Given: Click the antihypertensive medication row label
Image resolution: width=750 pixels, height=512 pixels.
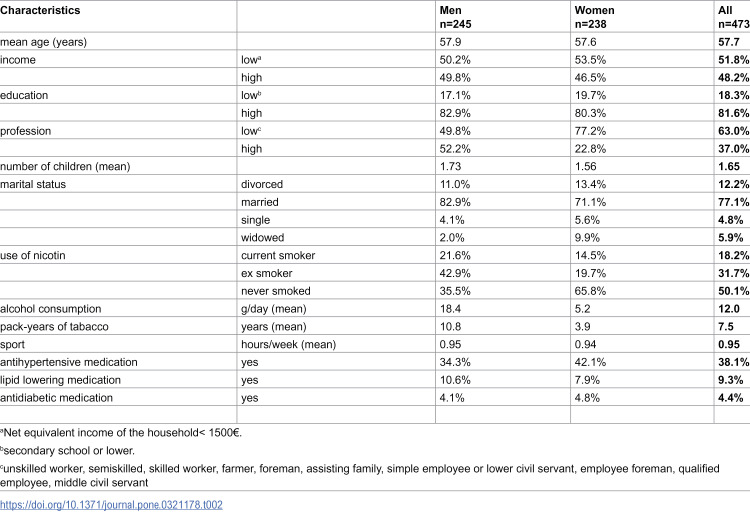Looking at the screenshot, I should tap(68, 362).
